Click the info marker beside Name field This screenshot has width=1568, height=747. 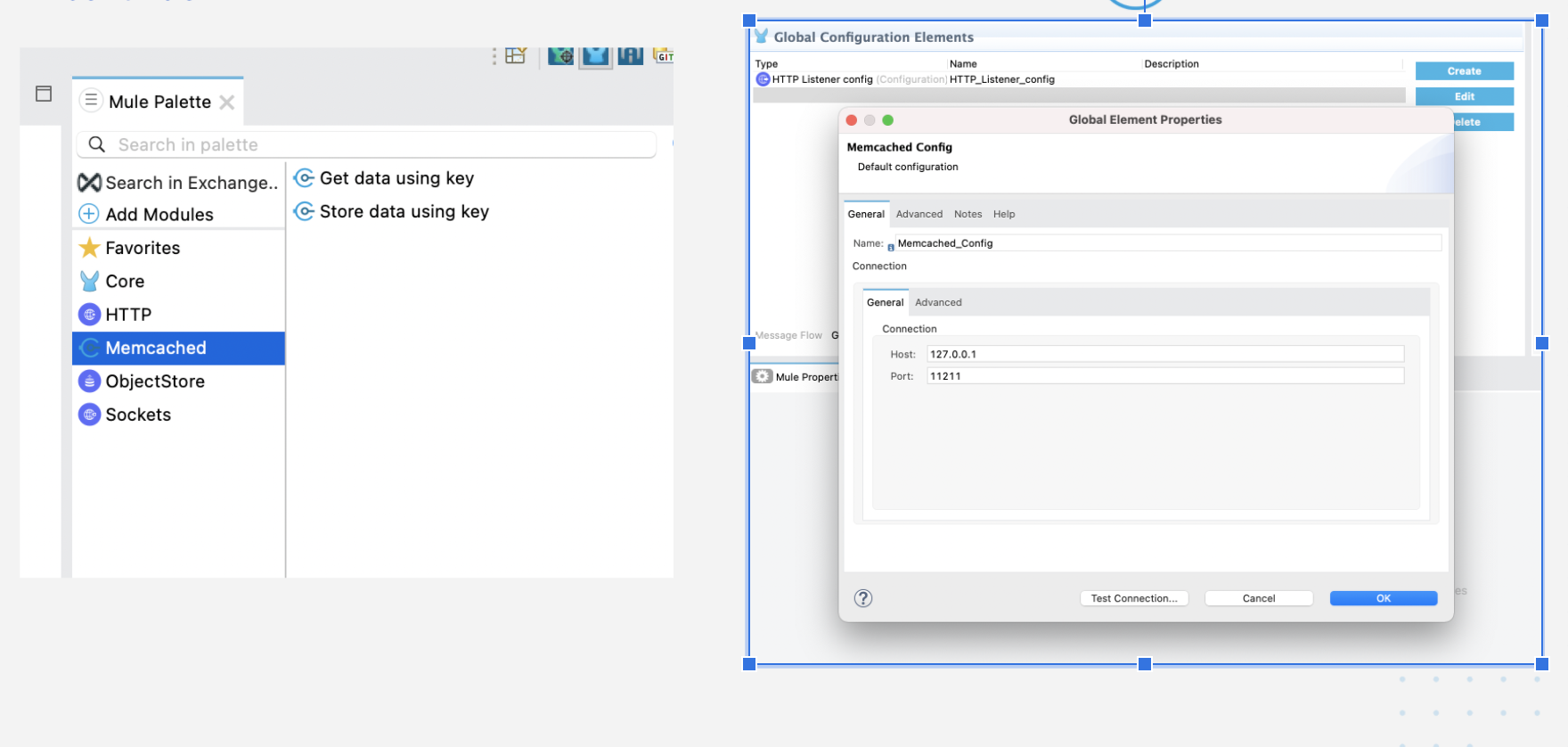[x=890, y=248]
